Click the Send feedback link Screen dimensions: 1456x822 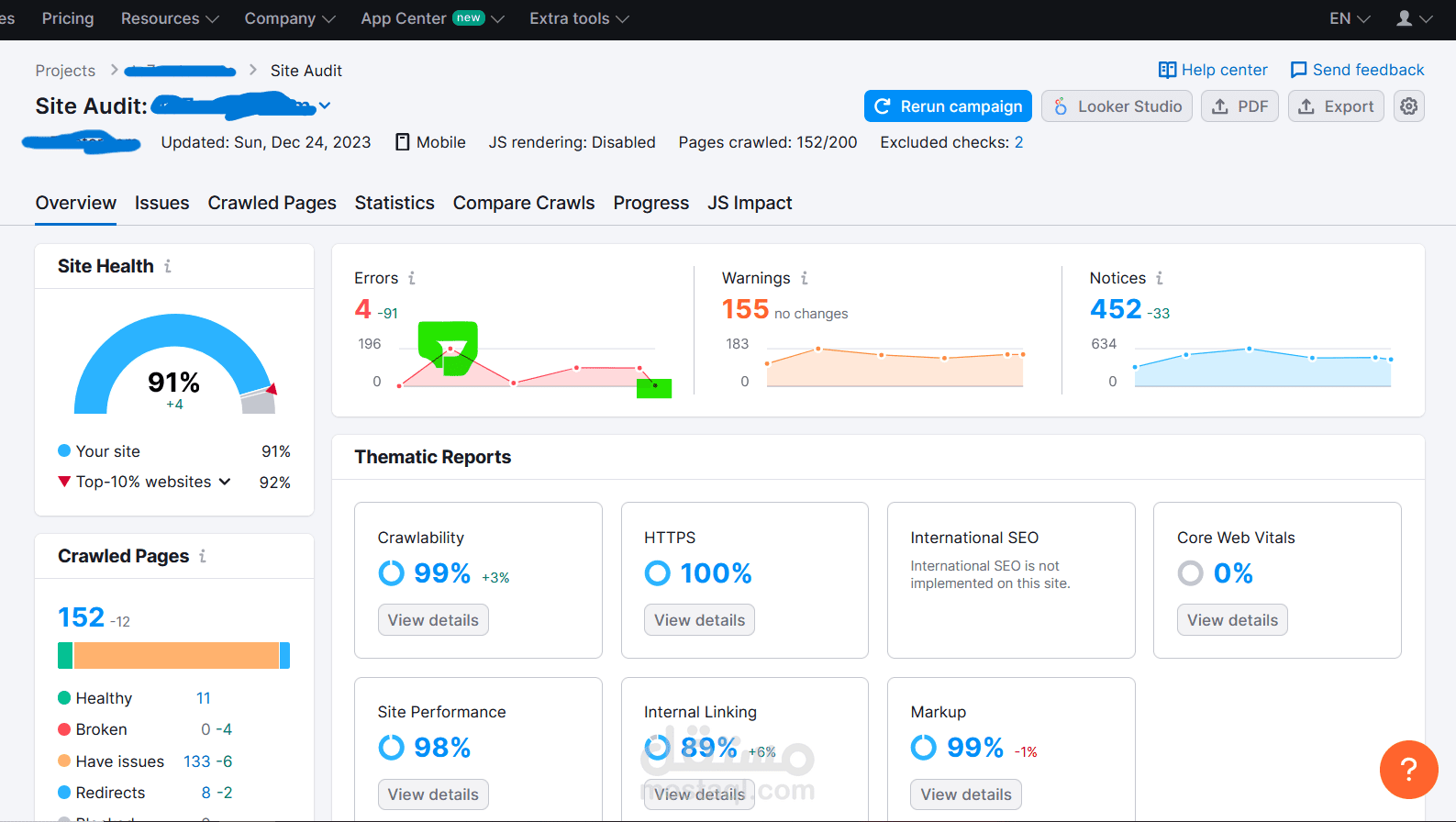click(x=1368, y=70)
